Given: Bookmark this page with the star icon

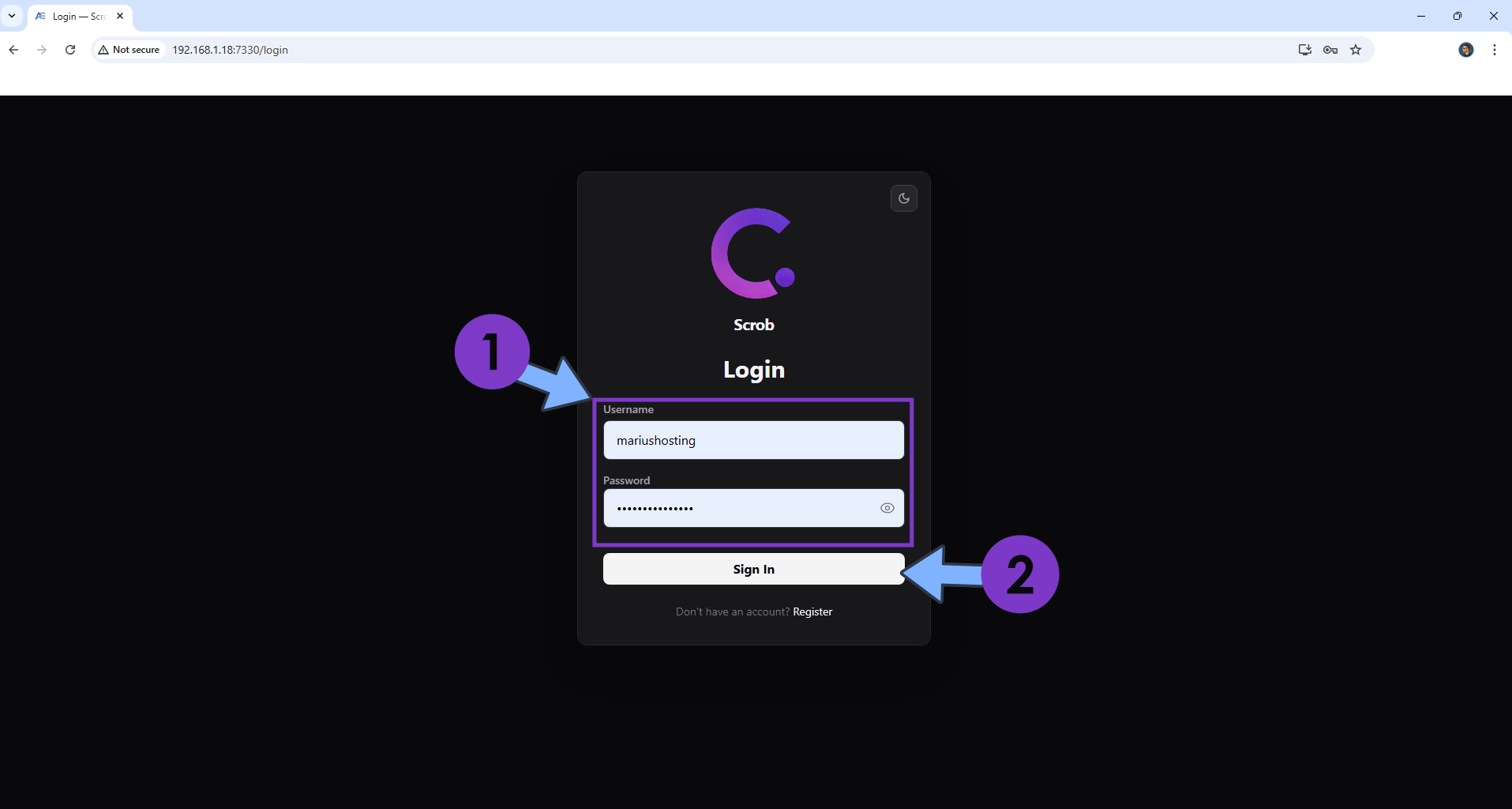Looking at the screenshot, I should coord(1356,50).
